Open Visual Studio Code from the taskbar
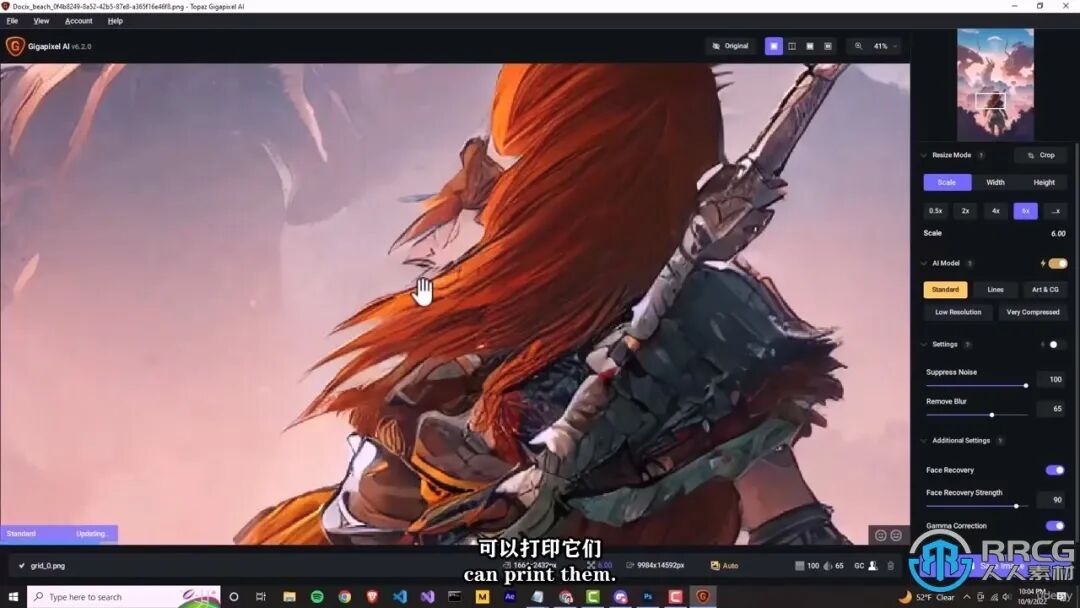 pos(399,596)
